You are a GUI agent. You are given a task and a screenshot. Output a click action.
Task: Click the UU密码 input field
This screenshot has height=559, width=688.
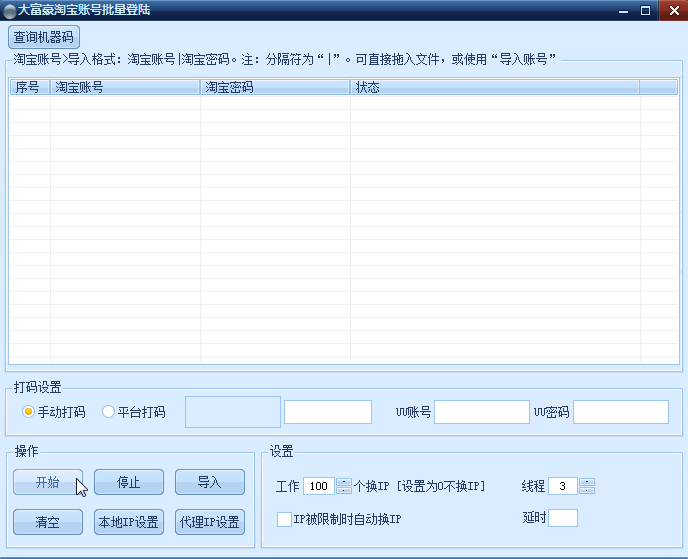[621, 412]
